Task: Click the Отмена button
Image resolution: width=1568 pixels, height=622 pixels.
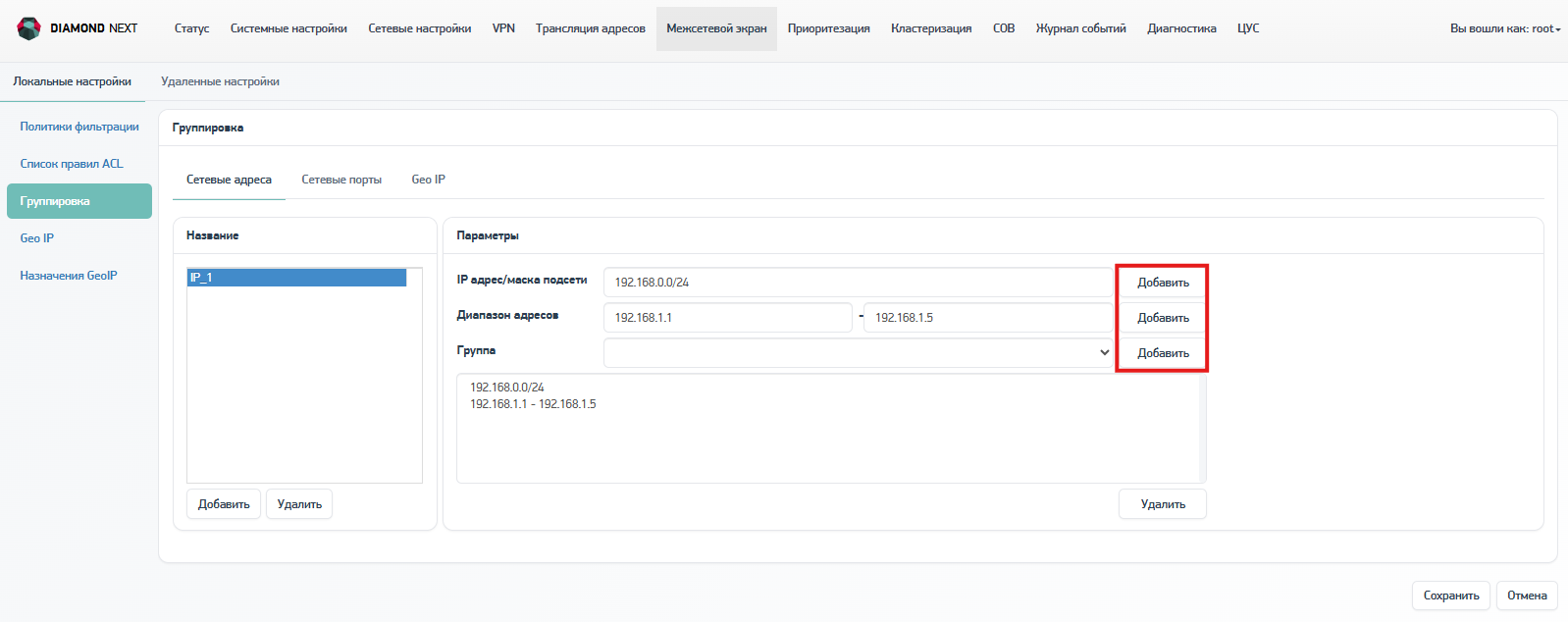Action: pyautogui.click(x=1527, y=596)
